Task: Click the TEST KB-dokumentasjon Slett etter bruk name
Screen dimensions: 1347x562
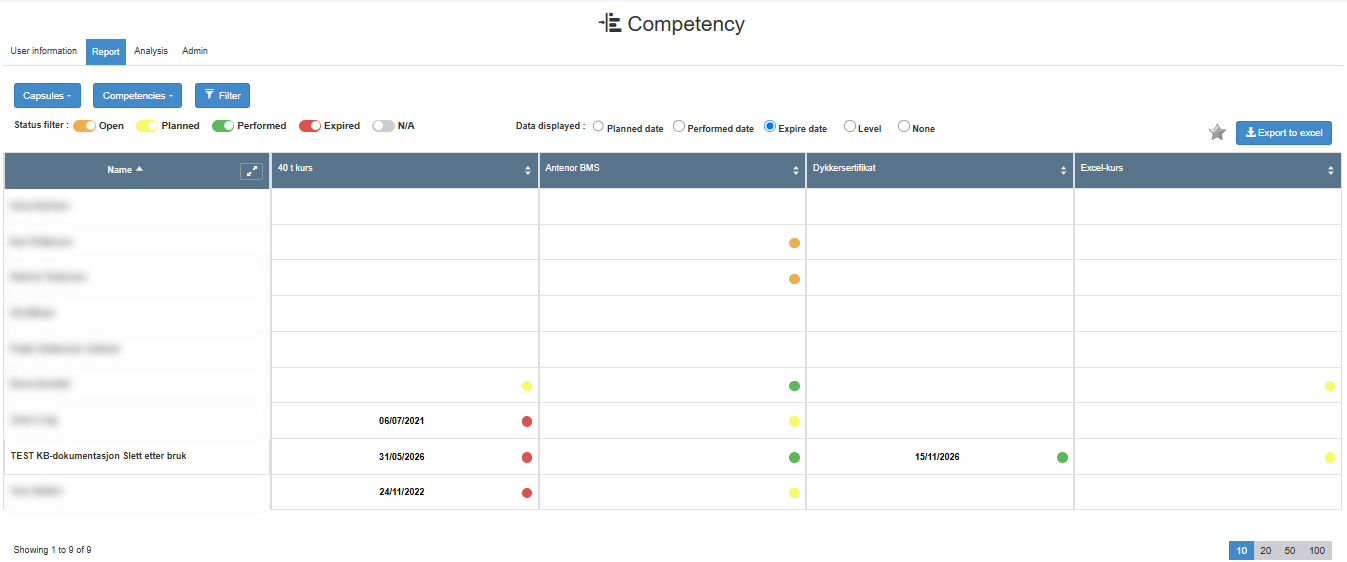Action: [98, 455]
